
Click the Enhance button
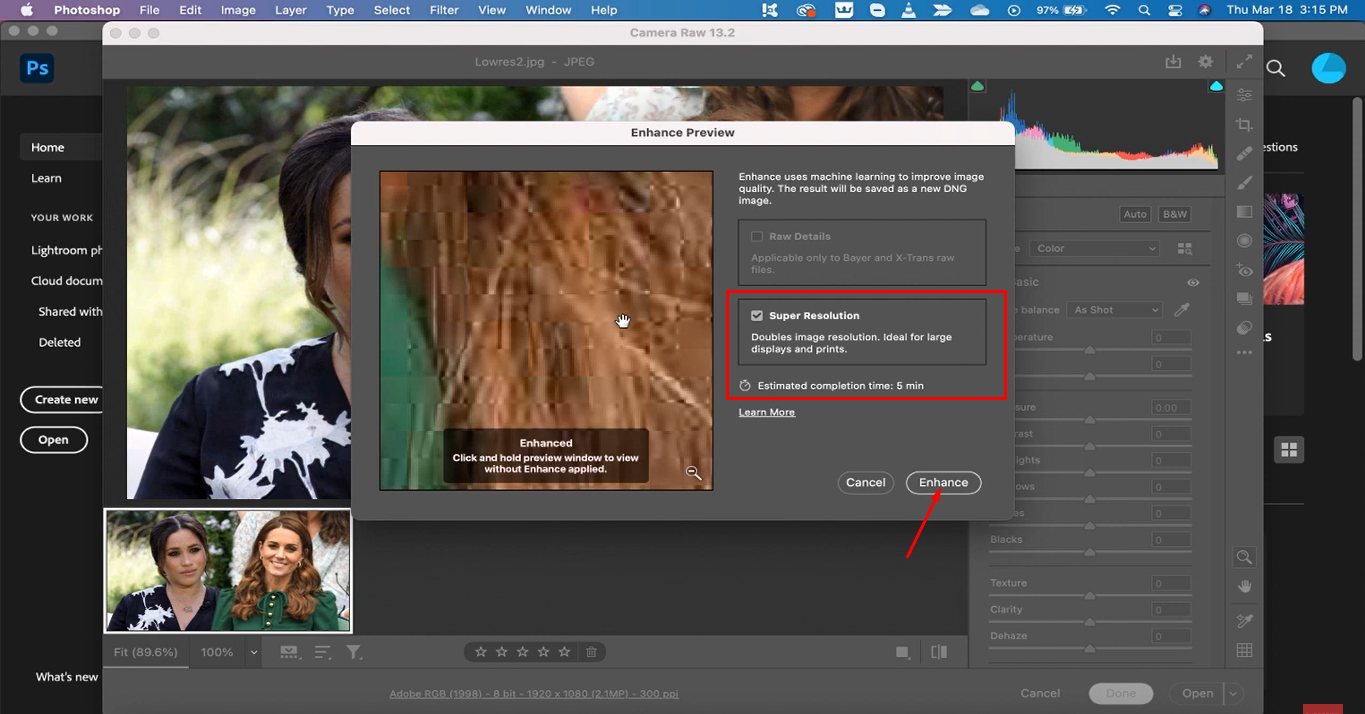tap(942, 482)
